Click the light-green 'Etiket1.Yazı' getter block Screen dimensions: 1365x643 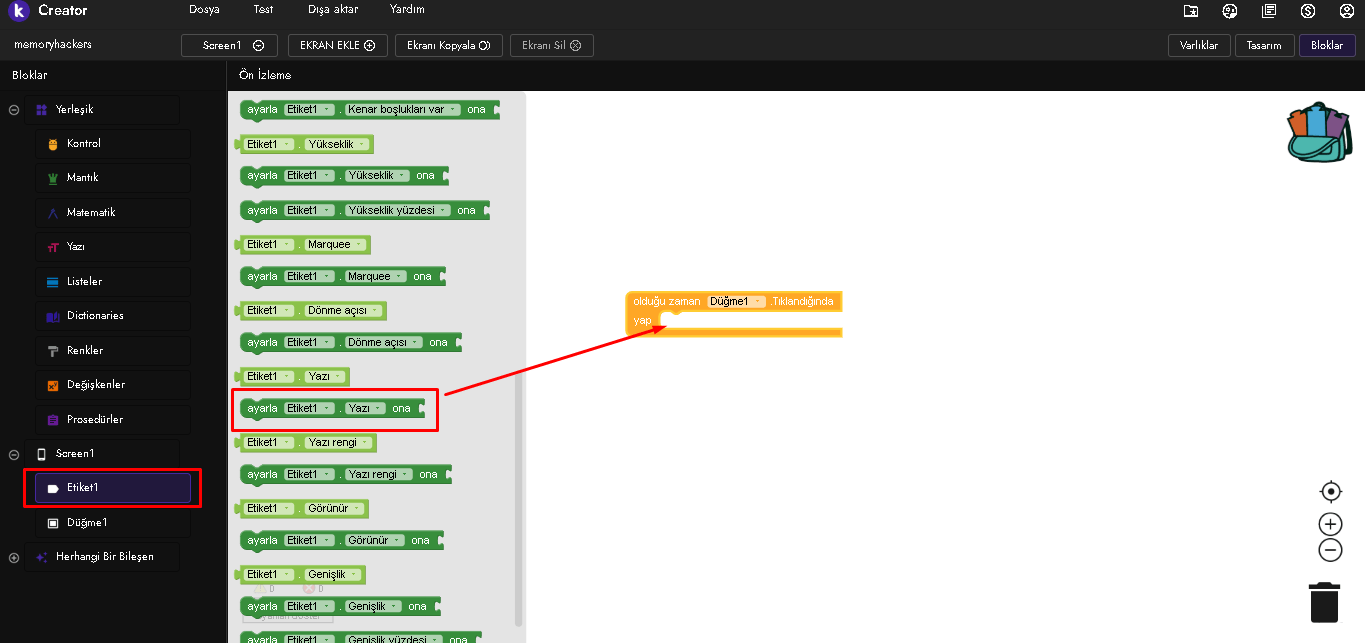pyautogui.click(x=293, y=376)
